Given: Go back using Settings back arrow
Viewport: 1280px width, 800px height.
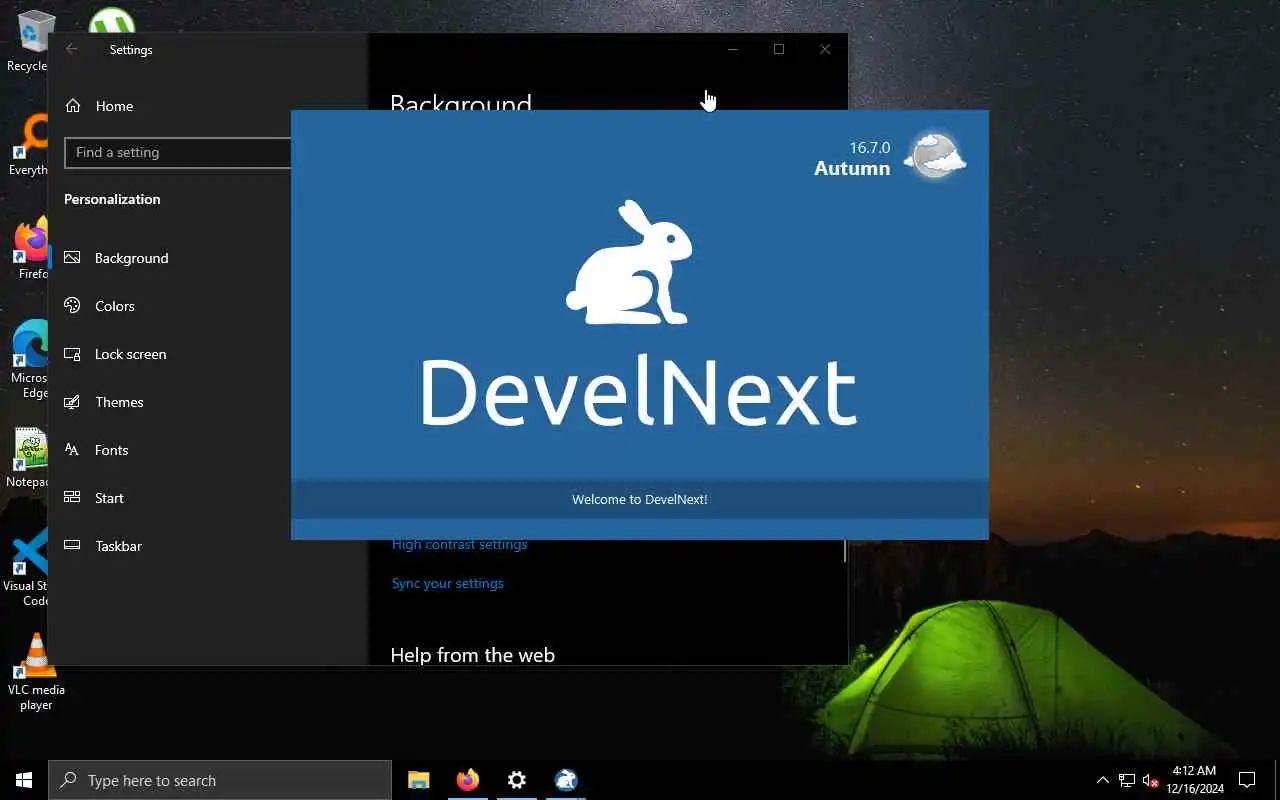Looking at the screenshot, I should click(x=71, y=49).
